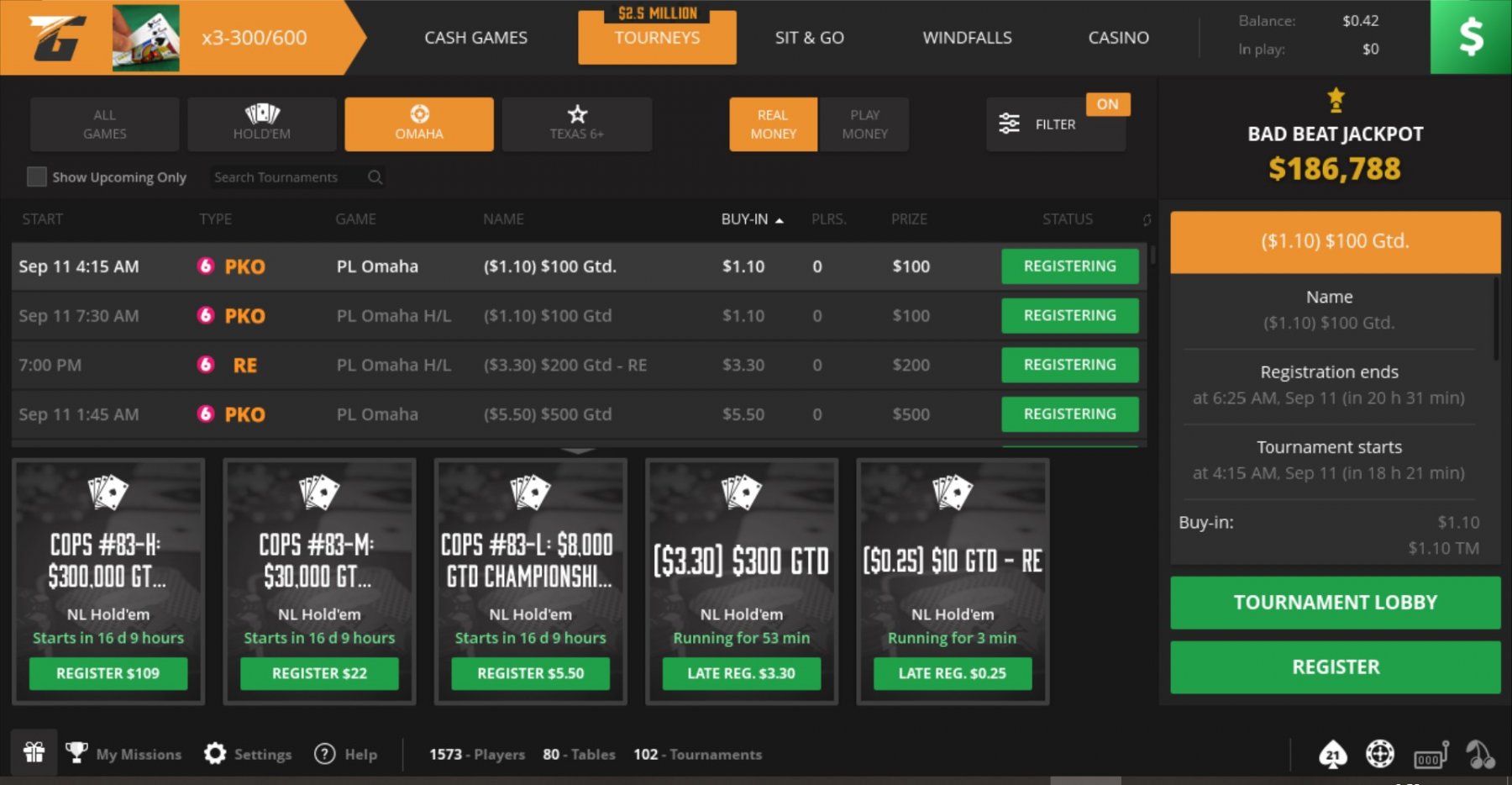This screenshot has height=785, width=1512.
Task: Refresh the tournament list
Action: 1147,220
